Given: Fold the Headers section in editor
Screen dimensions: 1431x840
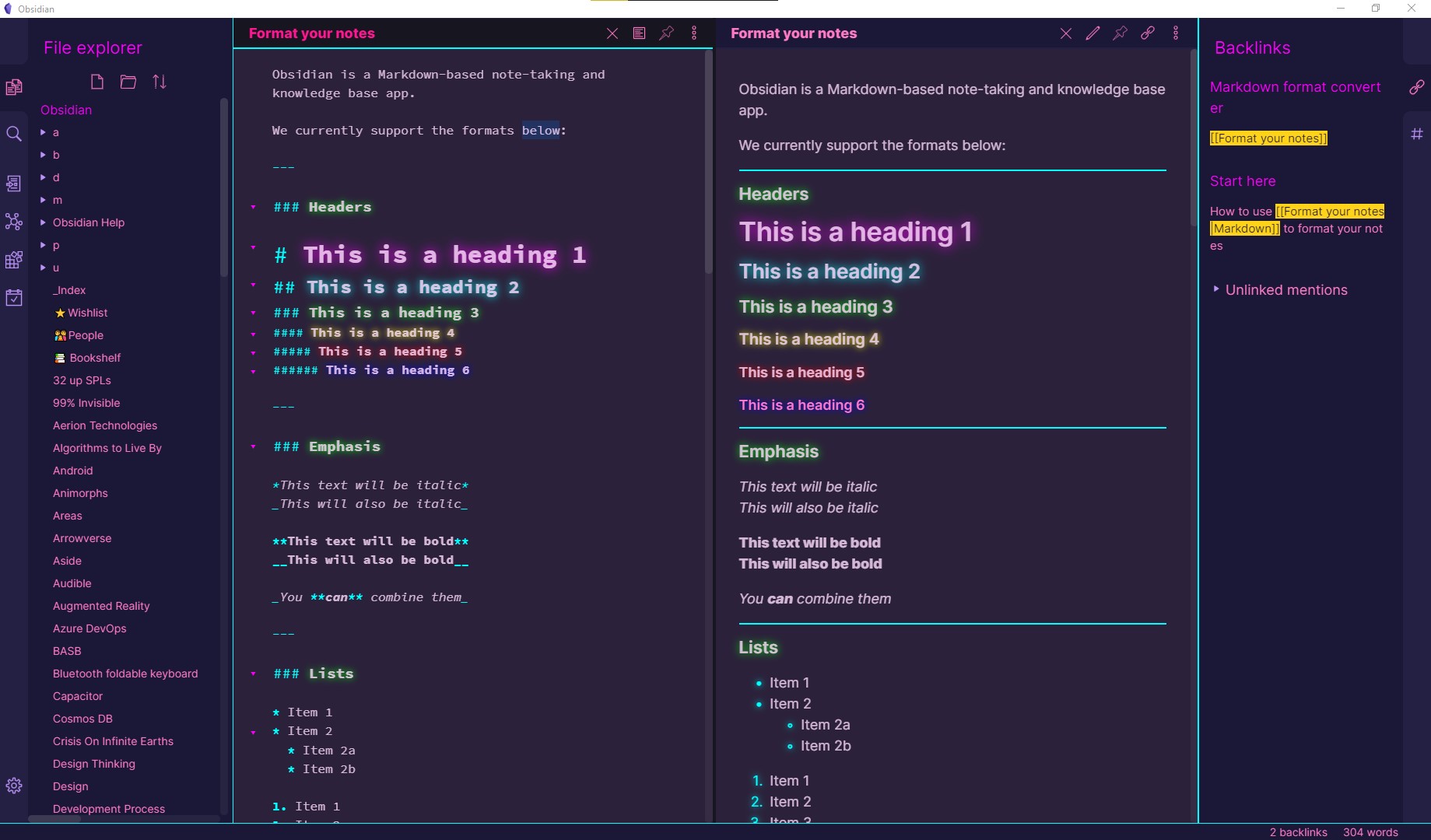Looking at the screenshot, I should pos(254,208).
